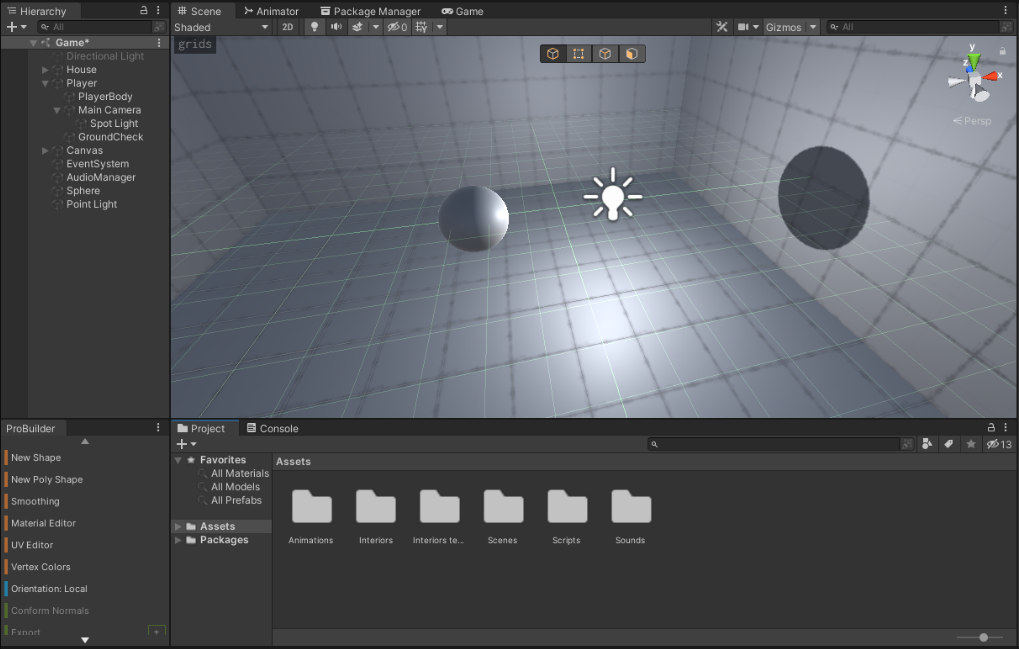Select the ProBuilder Face selection mode
Image resolution: width=1019 pixels, height=649 pixels.
coord(629,54)
